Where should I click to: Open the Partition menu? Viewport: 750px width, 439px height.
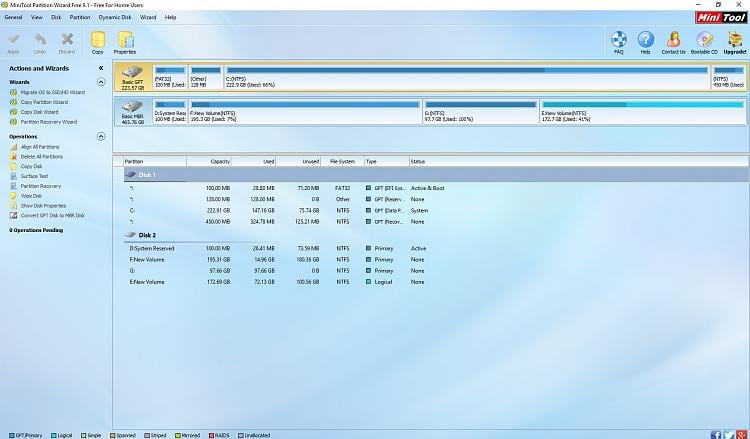(80, 17)
